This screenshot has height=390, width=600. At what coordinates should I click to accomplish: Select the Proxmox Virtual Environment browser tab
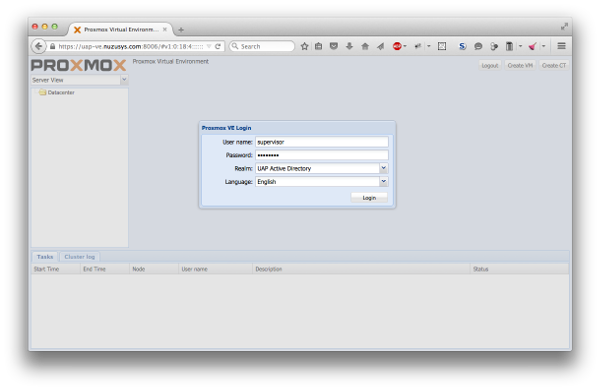[120, 29]
